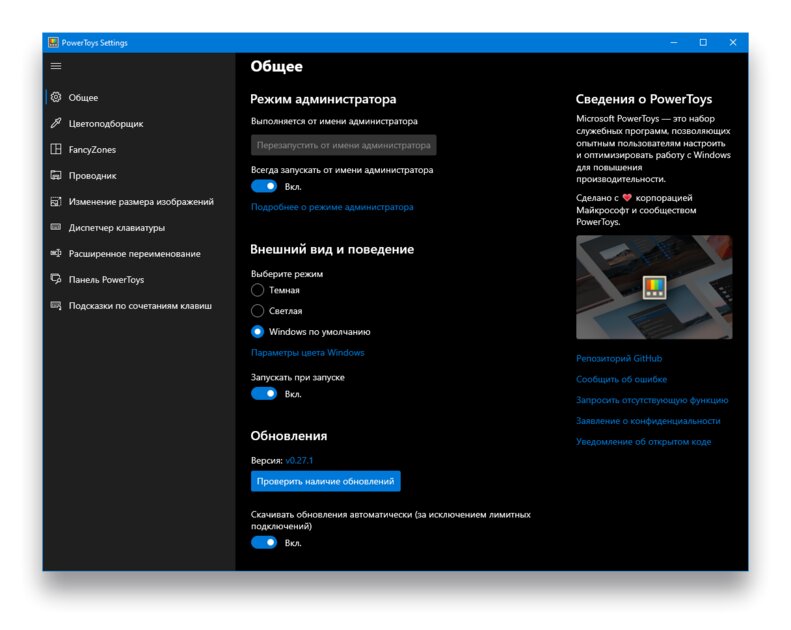Image resolution: width=791 pixels, height=630 pixels.
Task: Click Запросить отсутствующую функцию link
Action: point(652,399)
